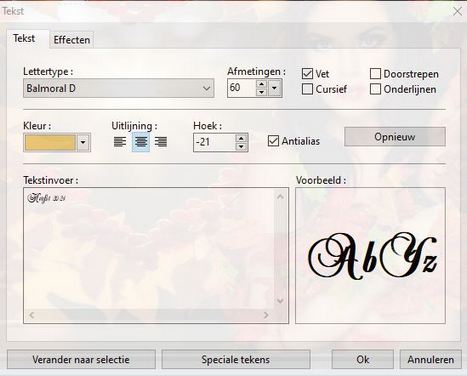
Task: Toggle the Vet checkbox
Action: click(307, 74)
